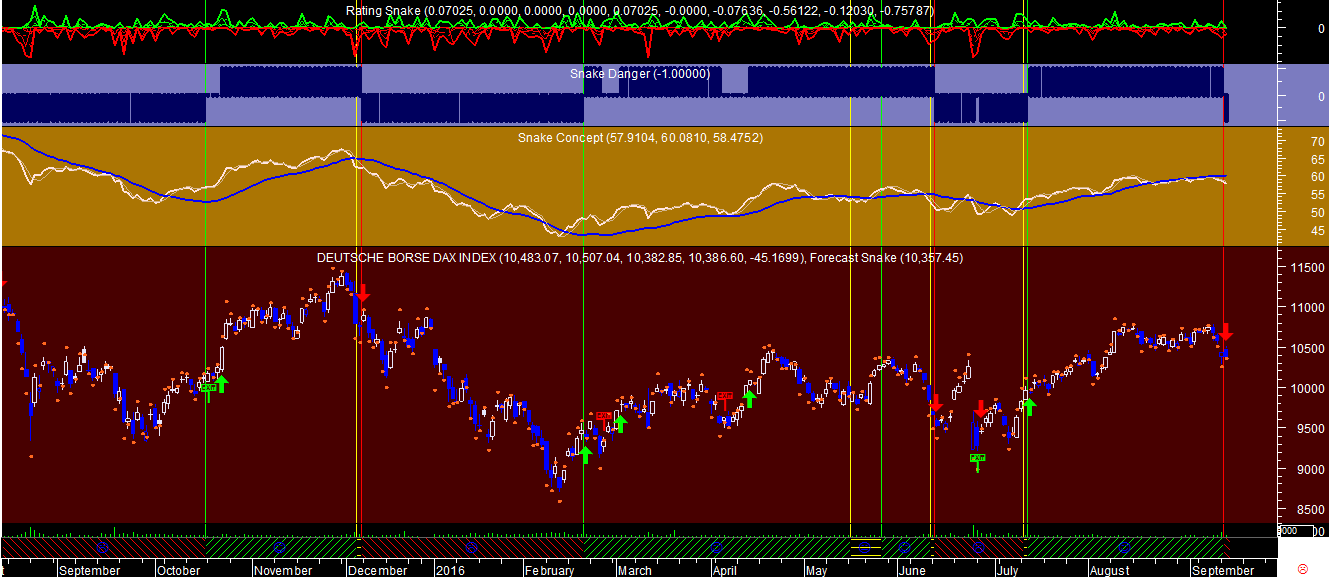Click November label on date axis

pos(283,570)
